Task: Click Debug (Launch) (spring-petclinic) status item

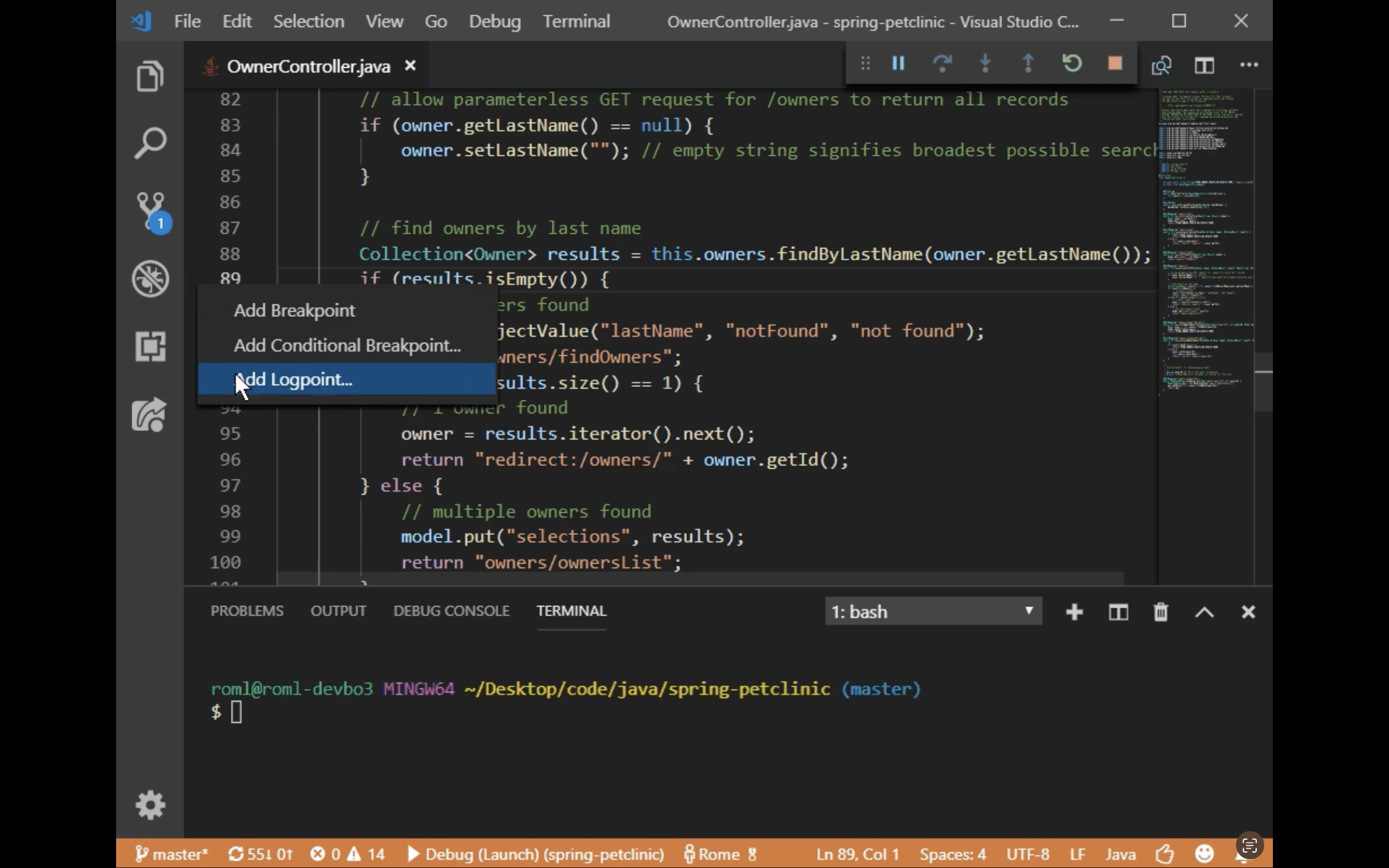Action: (x=535, y=854)
